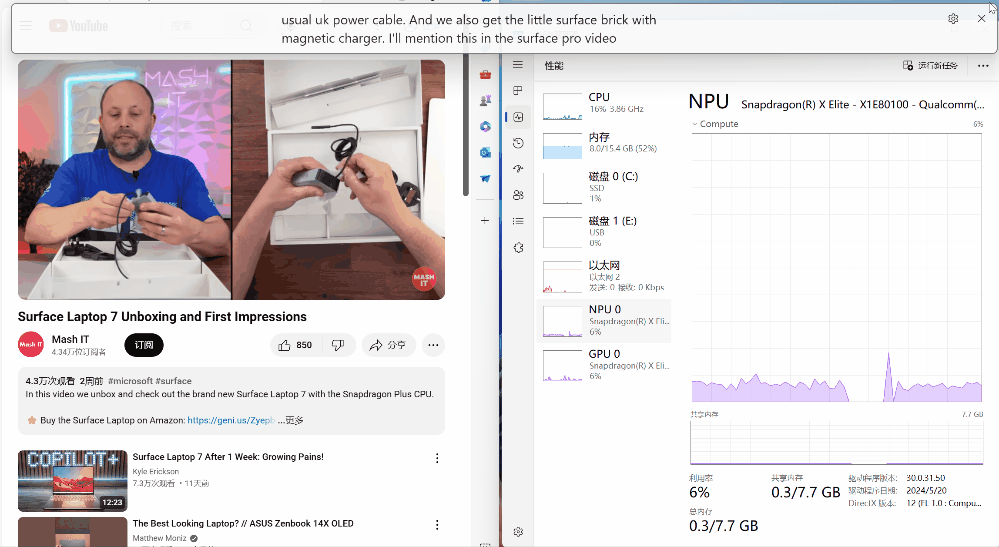Open Task Manager more options ellipsis
Screen dimensions: 999x547
pyautogui.click(x=983, y=66)
